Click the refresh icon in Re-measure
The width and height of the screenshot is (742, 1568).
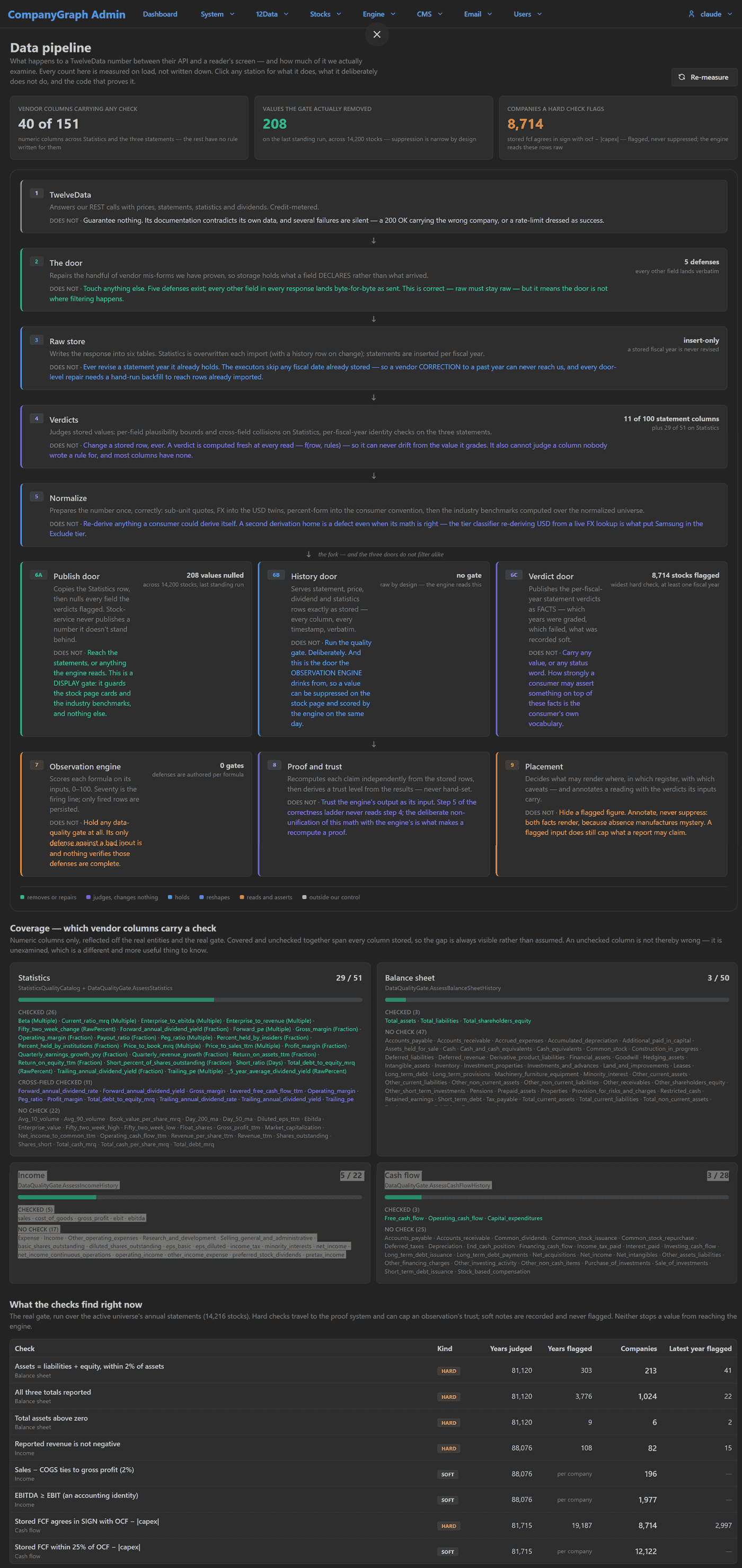(682, 77)
